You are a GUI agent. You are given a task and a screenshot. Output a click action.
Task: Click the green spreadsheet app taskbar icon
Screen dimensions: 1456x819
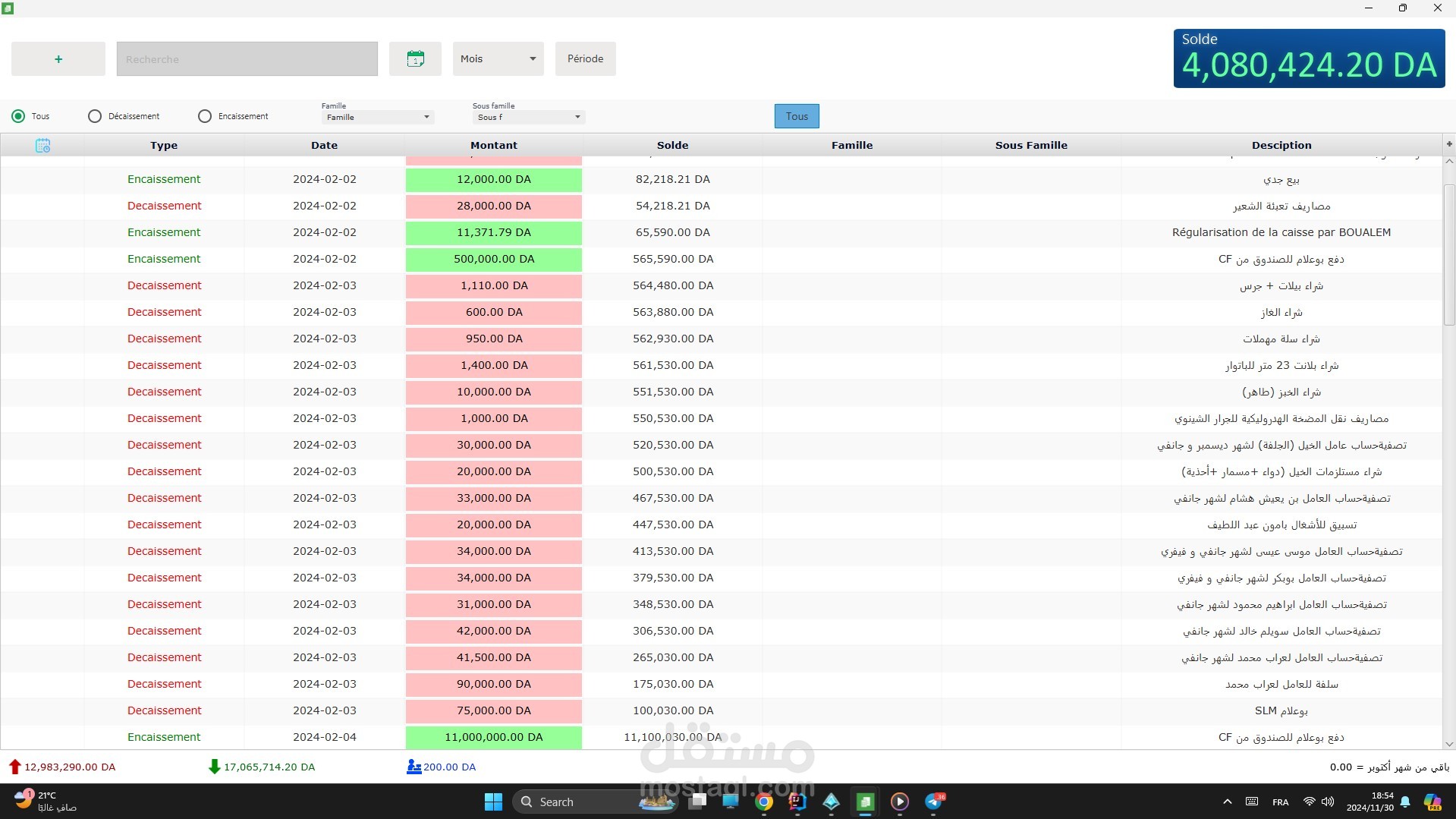(865, 802)
